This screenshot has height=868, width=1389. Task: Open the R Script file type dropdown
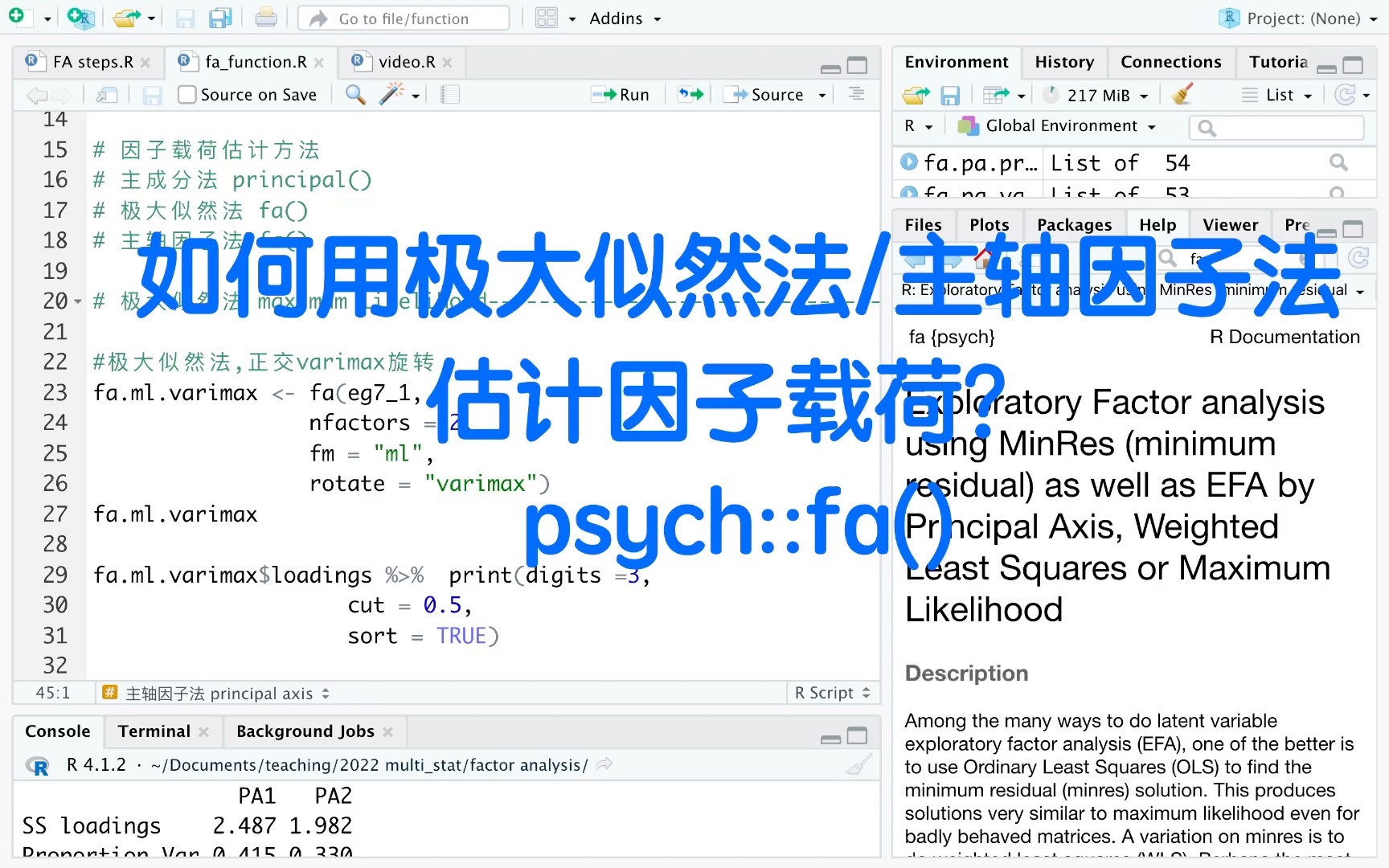pos(832,692)
